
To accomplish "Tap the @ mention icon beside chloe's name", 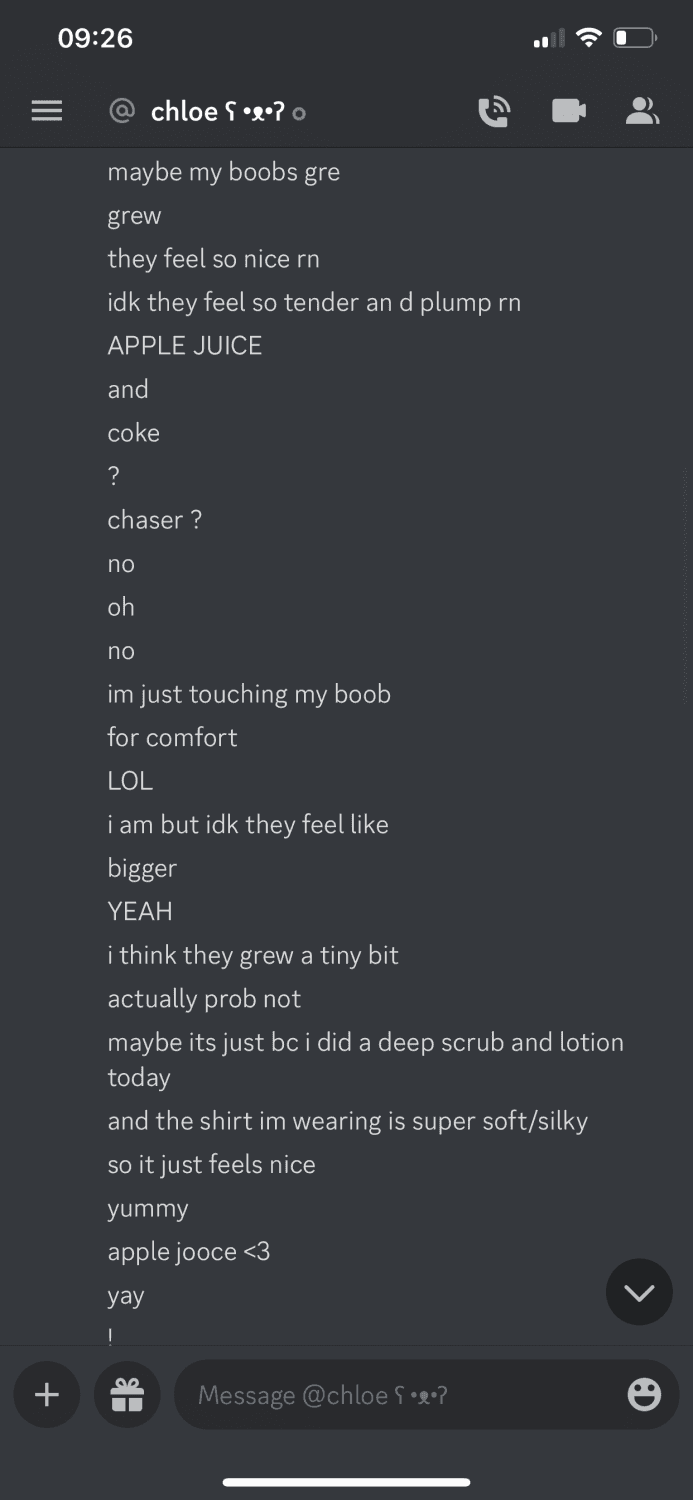I will coord(121,111).
